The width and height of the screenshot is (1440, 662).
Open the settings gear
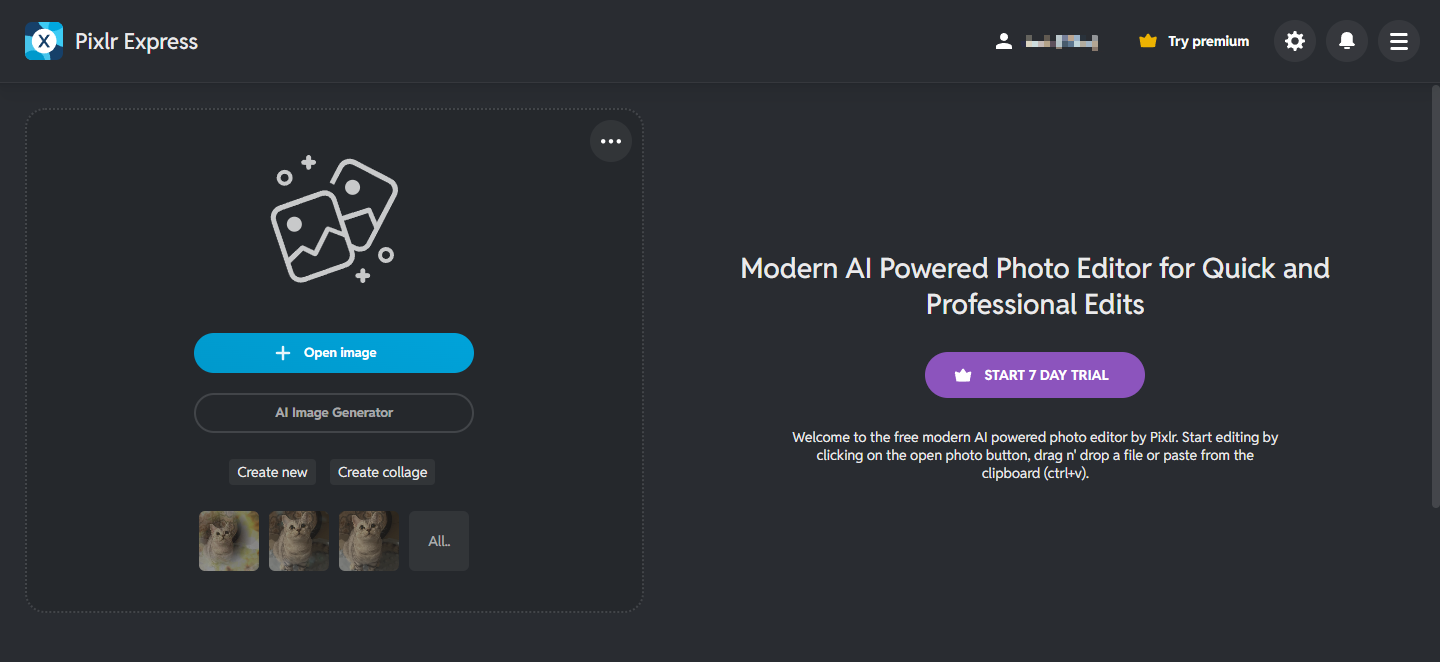point(1294,41)
